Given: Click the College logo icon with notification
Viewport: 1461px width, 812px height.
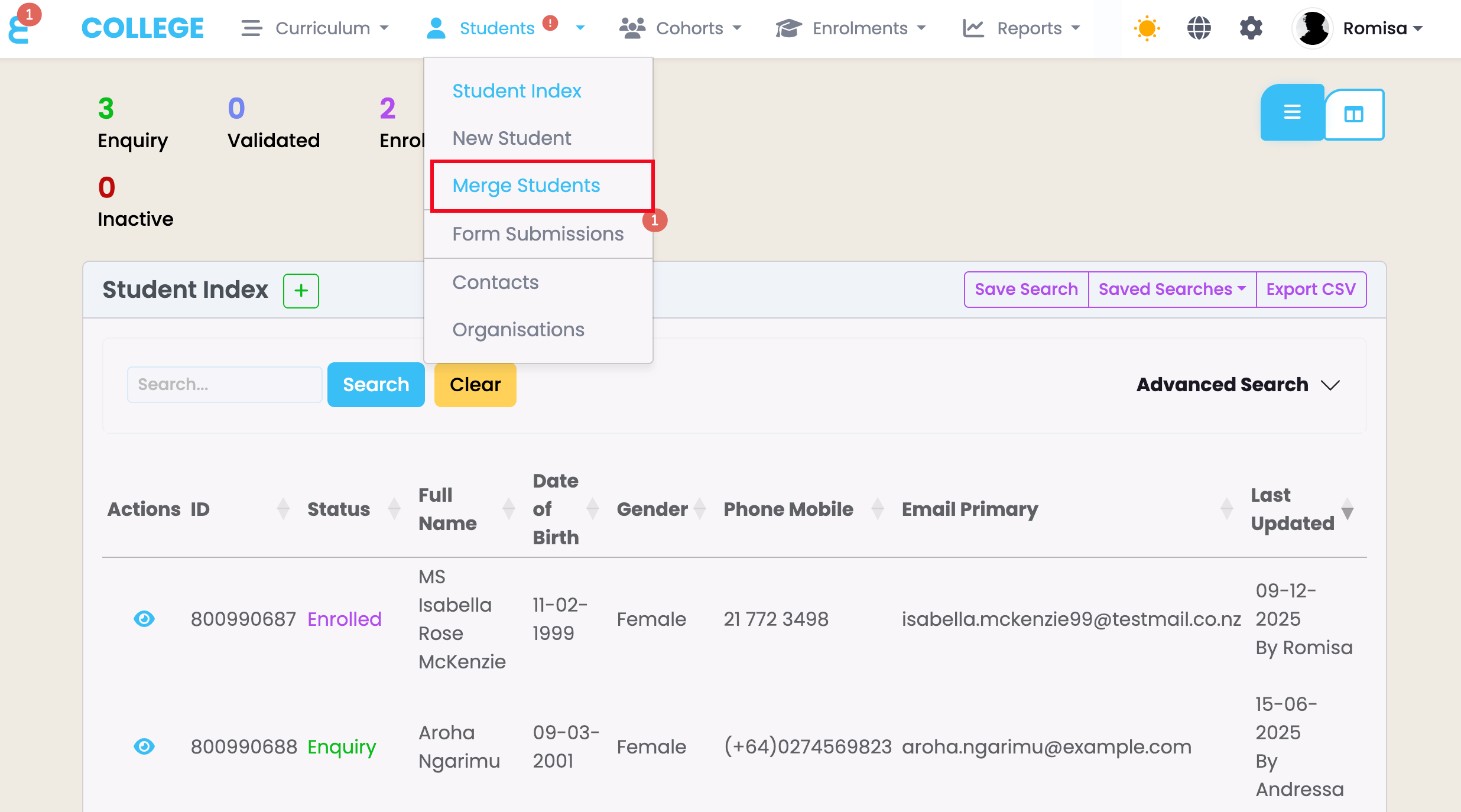Looking at the screenshot, I should pos(21,27).
